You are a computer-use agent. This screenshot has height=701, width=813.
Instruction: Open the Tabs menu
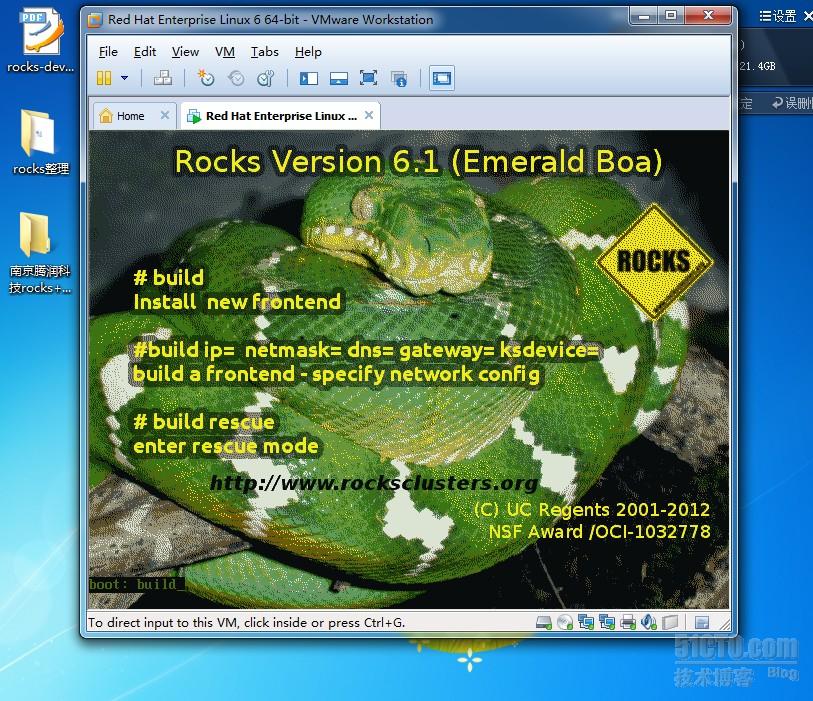264,52
